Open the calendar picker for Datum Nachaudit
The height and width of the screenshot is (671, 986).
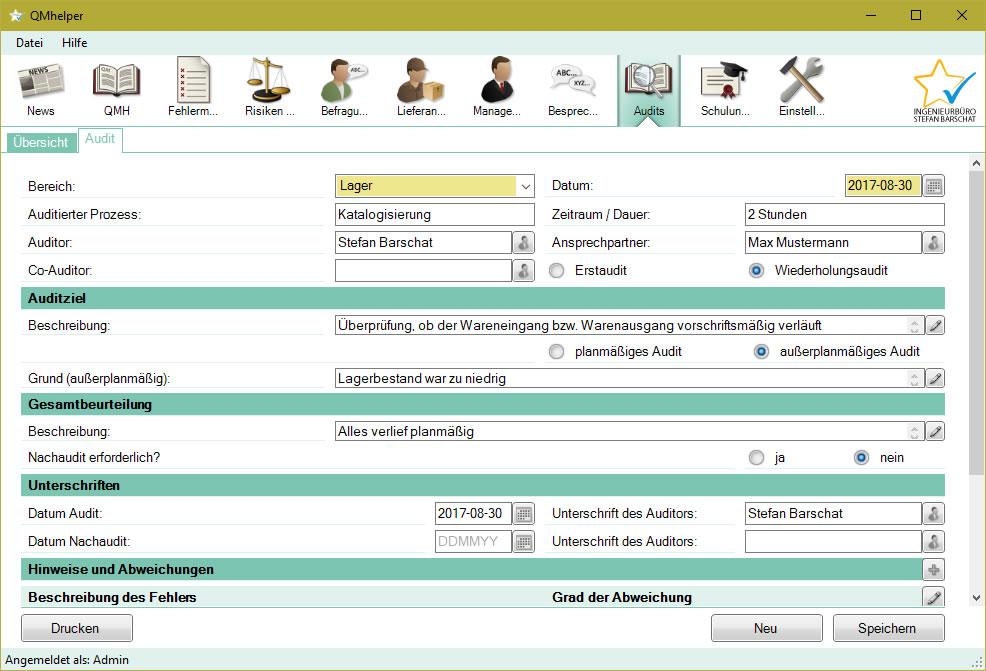[x=523, y=541]
